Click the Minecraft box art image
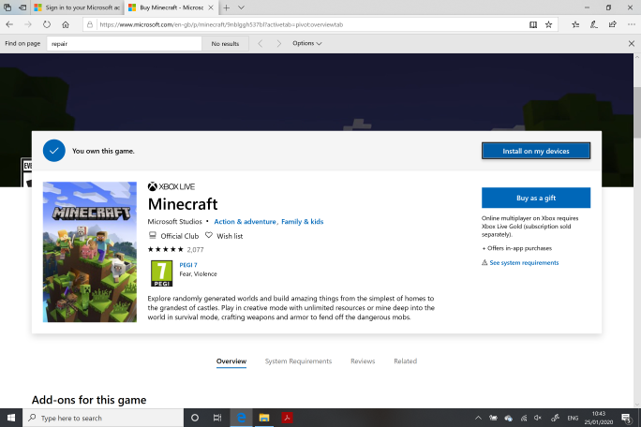 [x=90, y=252]
